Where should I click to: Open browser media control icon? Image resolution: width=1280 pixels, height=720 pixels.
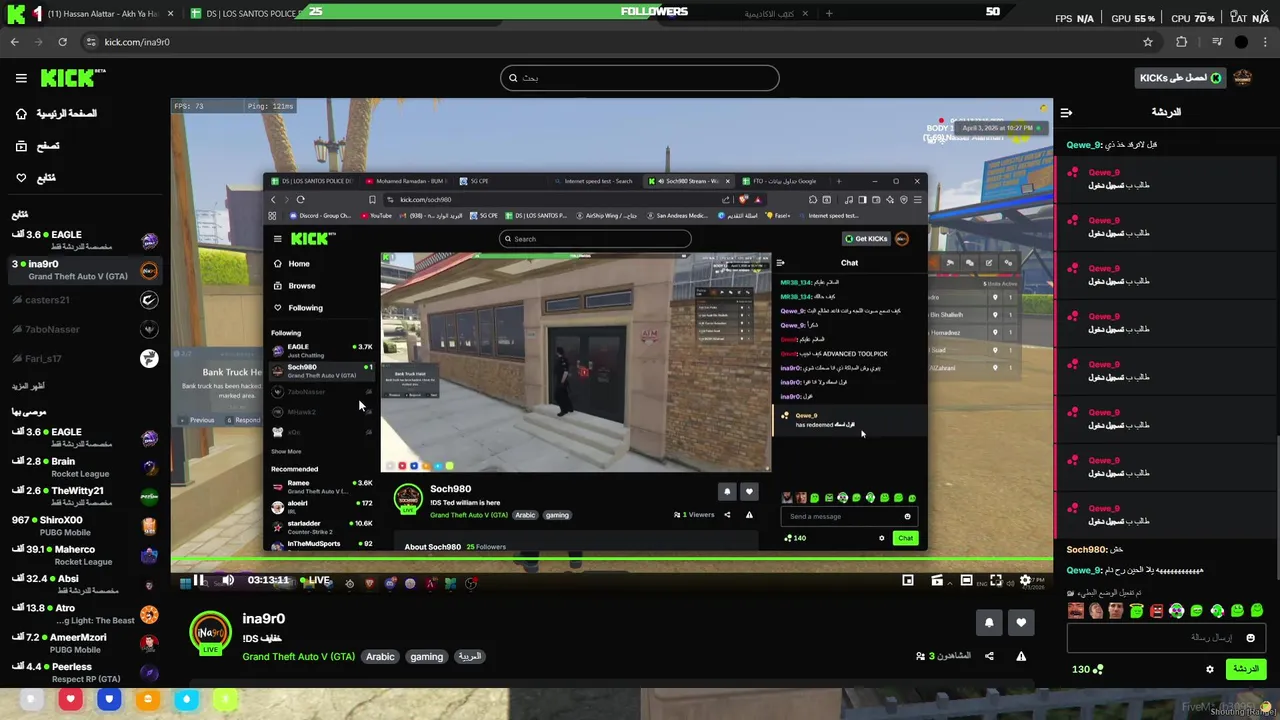click(1216, 42)
